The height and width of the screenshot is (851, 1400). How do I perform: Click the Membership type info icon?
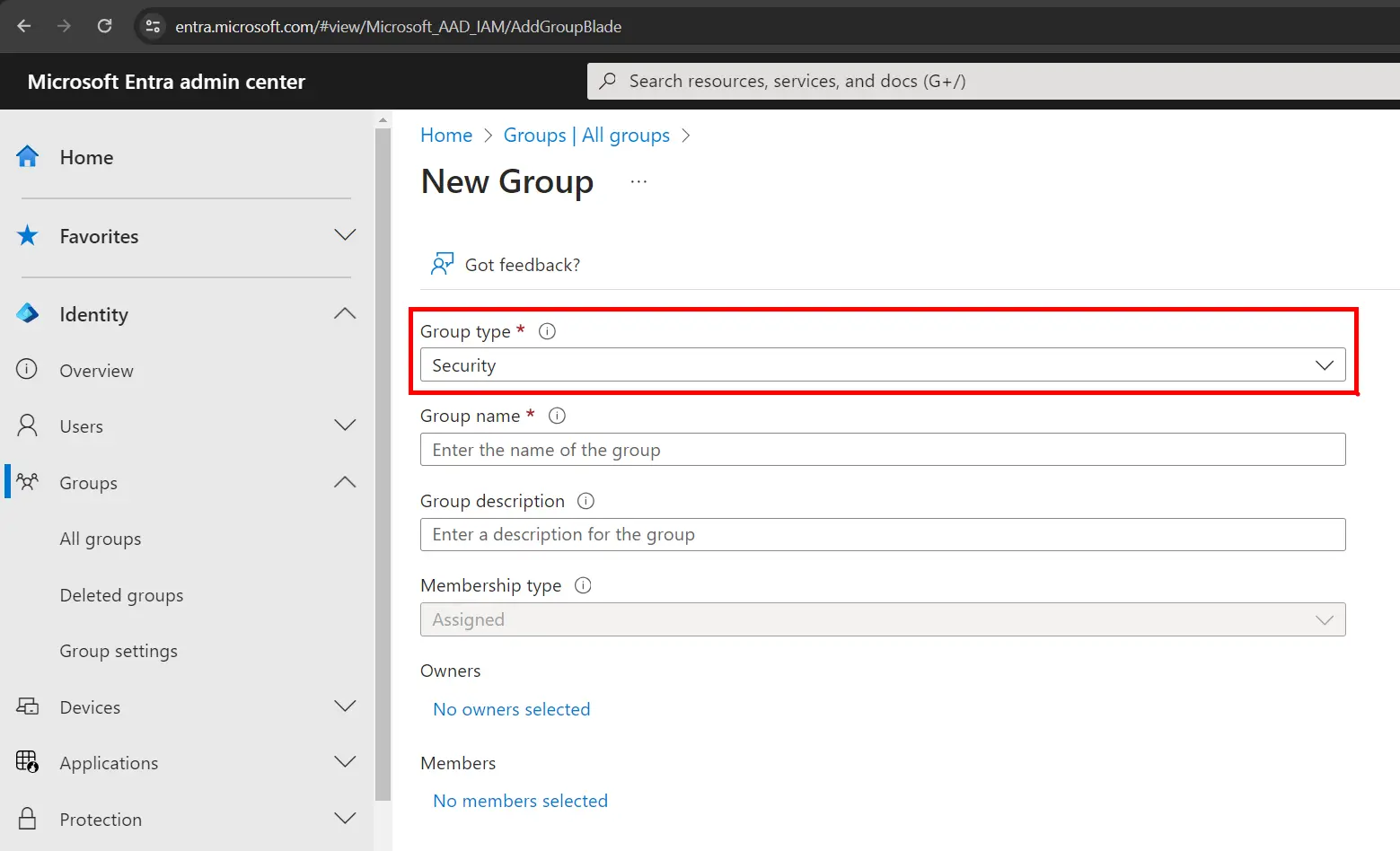pos(583,585)
